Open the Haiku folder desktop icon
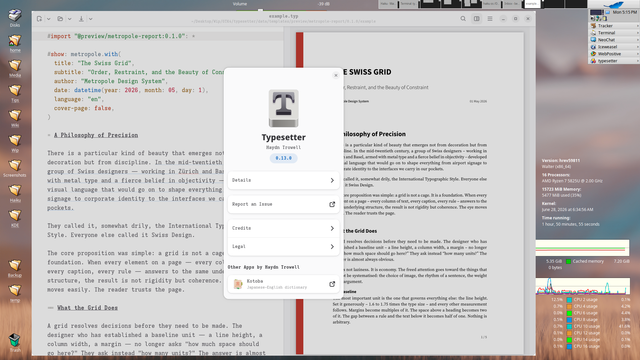Screen dimensions: 640x360 tap(15, 193)
